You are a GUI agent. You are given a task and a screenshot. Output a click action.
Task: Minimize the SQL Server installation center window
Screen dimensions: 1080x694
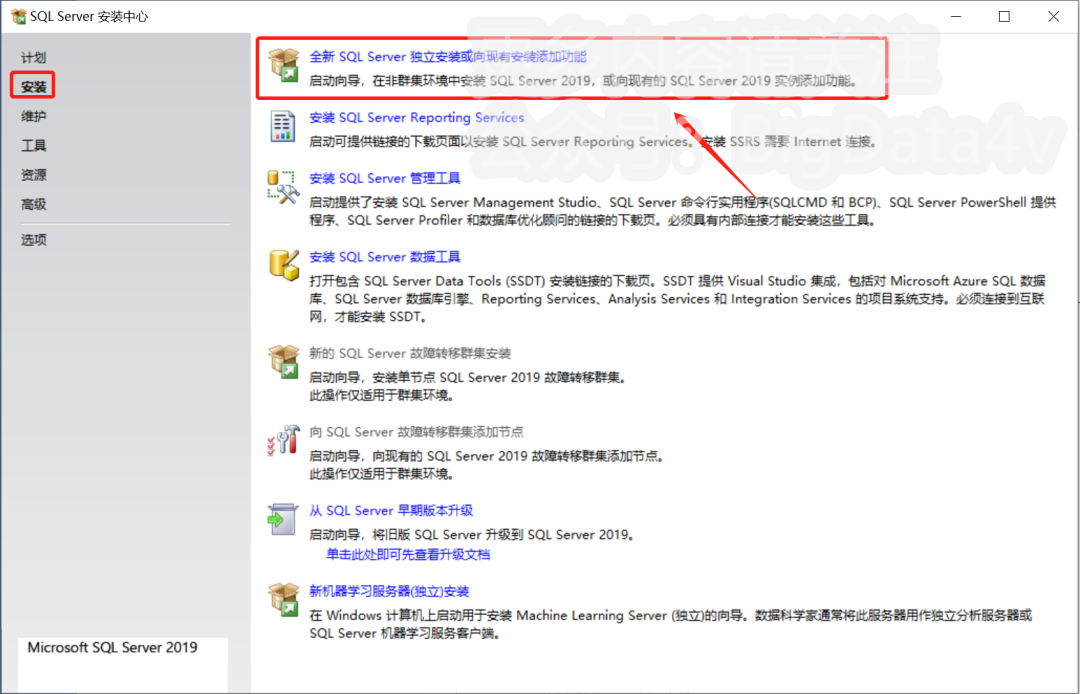pyautogui.click(x=955, y=17)
